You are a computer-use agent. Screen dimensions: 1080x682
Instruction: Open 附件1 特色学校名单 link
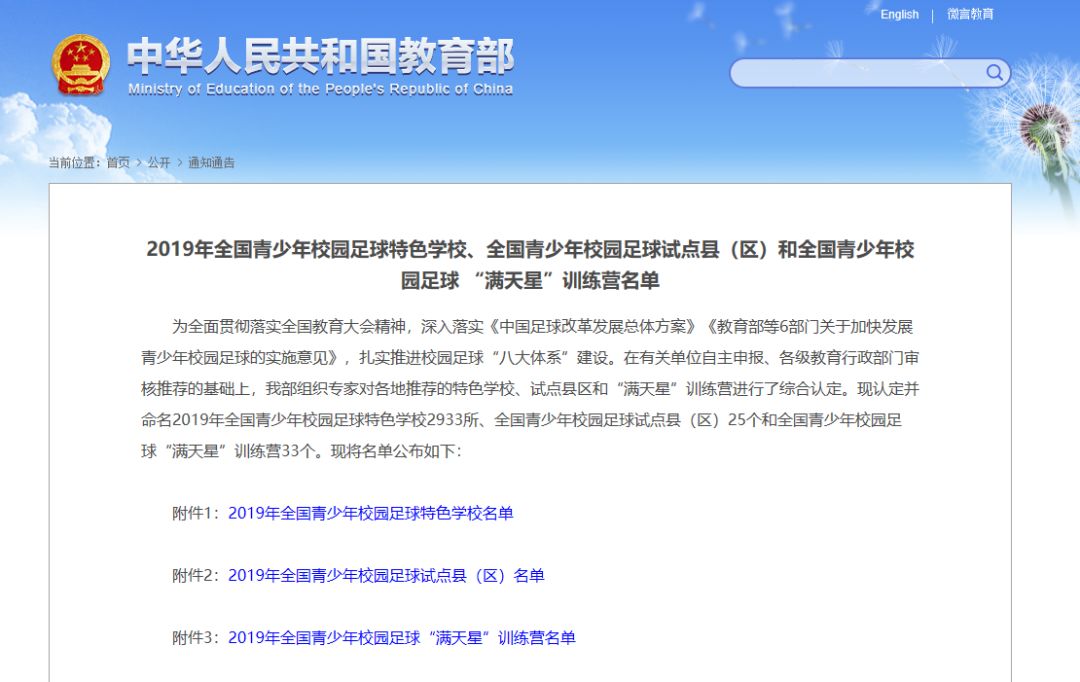pos(371,513)
